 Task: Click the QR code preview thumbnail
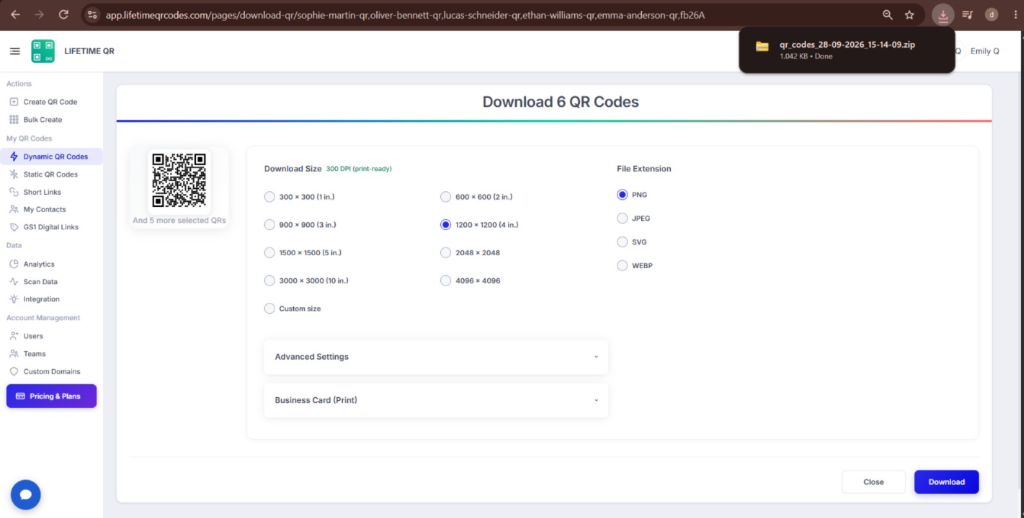click(x=179, y=180)
